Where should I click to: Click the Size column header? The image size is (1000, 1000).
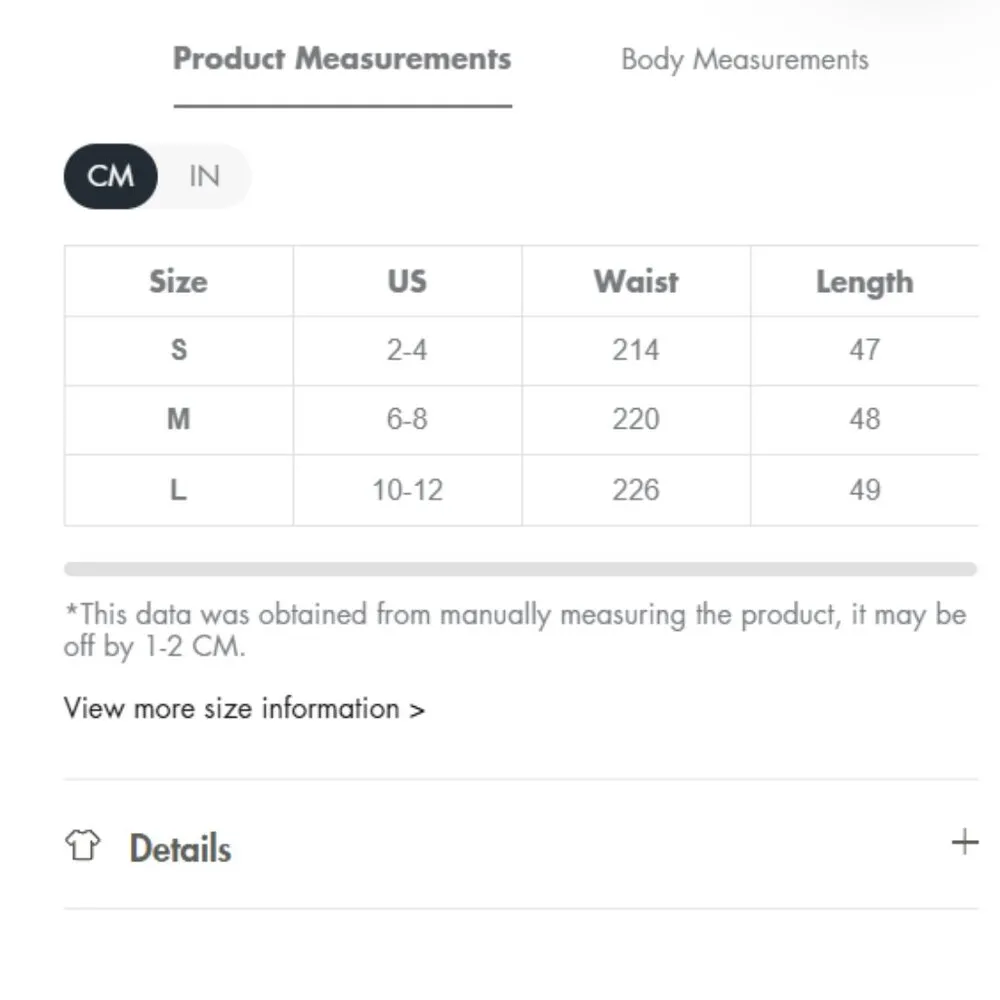[178, 281]
